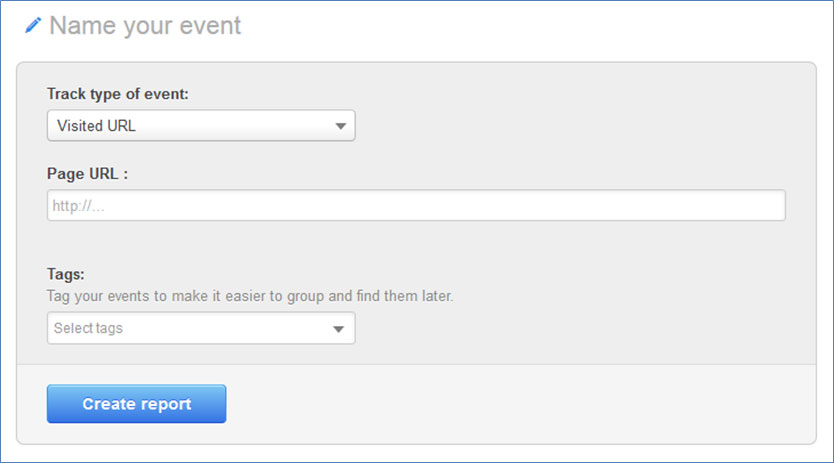Screen dimensions: 834x463
Task: Open the Select tags dropdown
Action: click(x=201, y=328)
